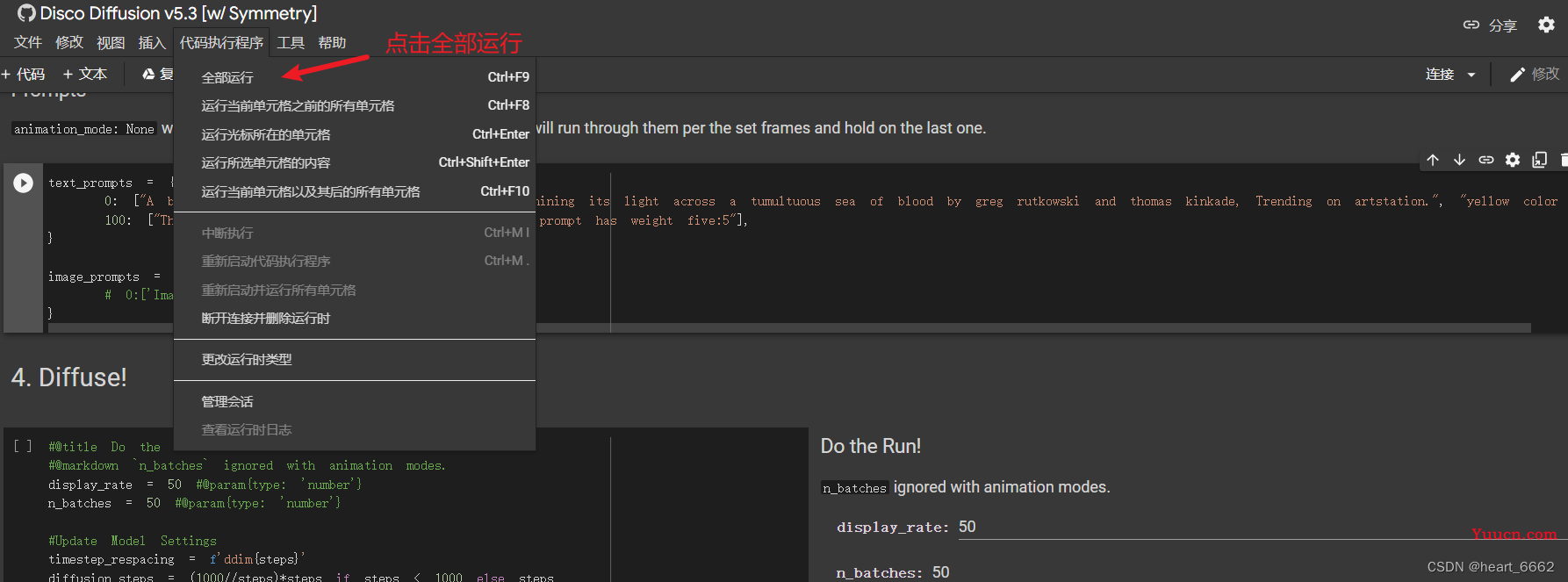
Task: Select 全部运行 menu entry
Action: 355,77
